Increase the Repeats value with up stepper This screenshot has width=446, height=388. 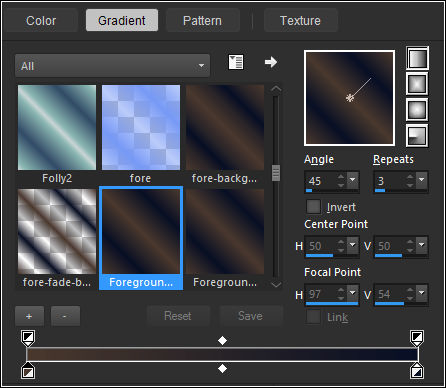pyautogui.click(x=410, y=177)
